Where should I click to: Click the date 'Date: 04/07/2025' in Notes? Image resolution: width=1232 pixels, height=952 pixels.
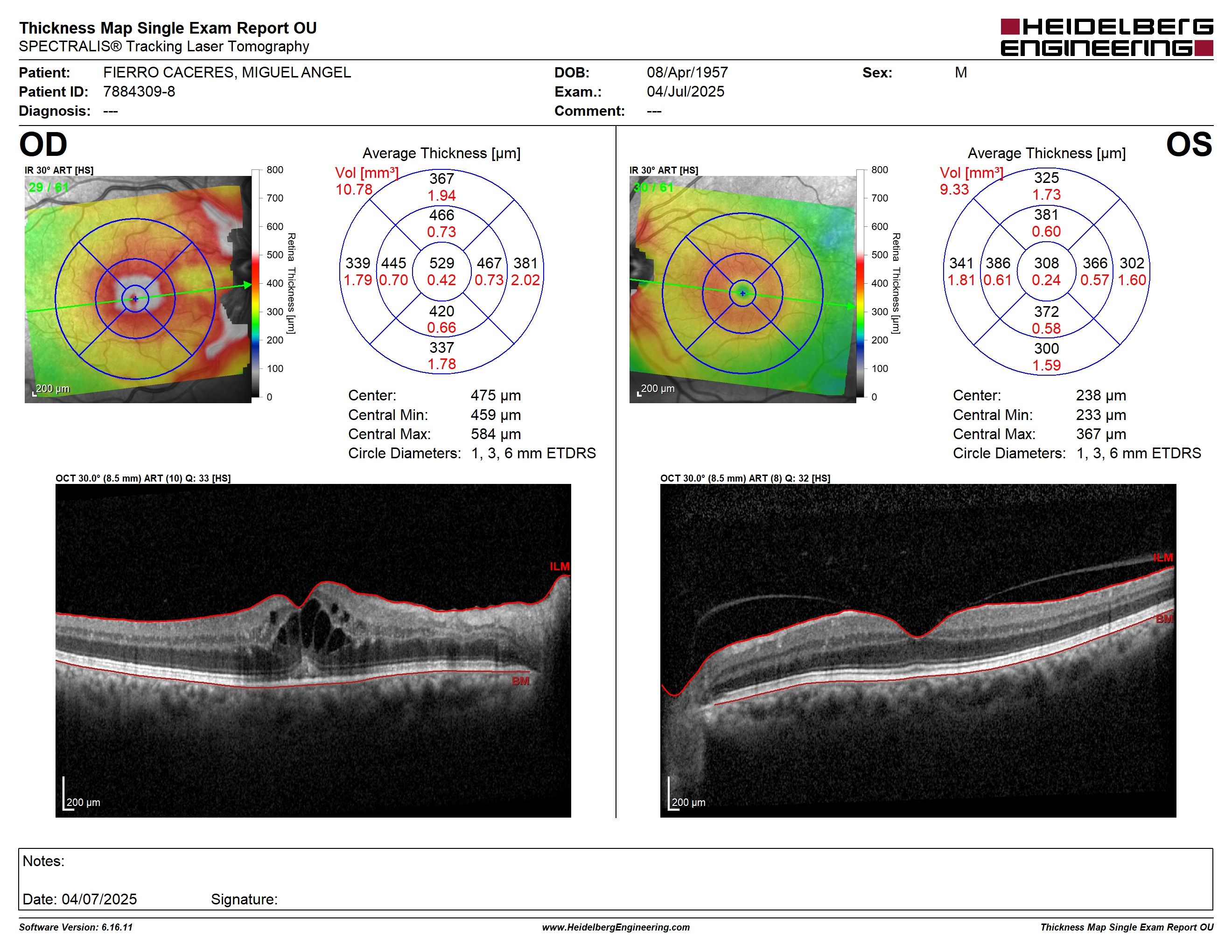click(79, 900)
